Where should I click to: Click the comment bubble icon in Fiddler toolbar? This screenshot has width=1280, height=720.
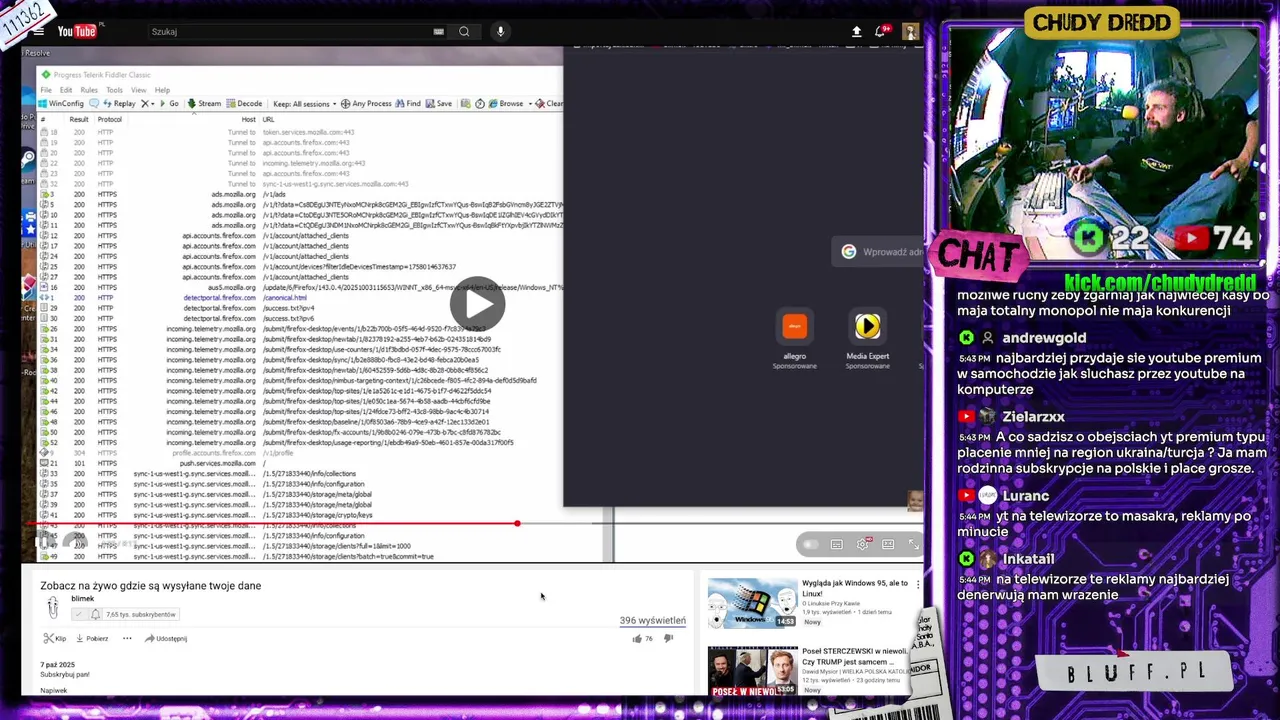(94, 103)
